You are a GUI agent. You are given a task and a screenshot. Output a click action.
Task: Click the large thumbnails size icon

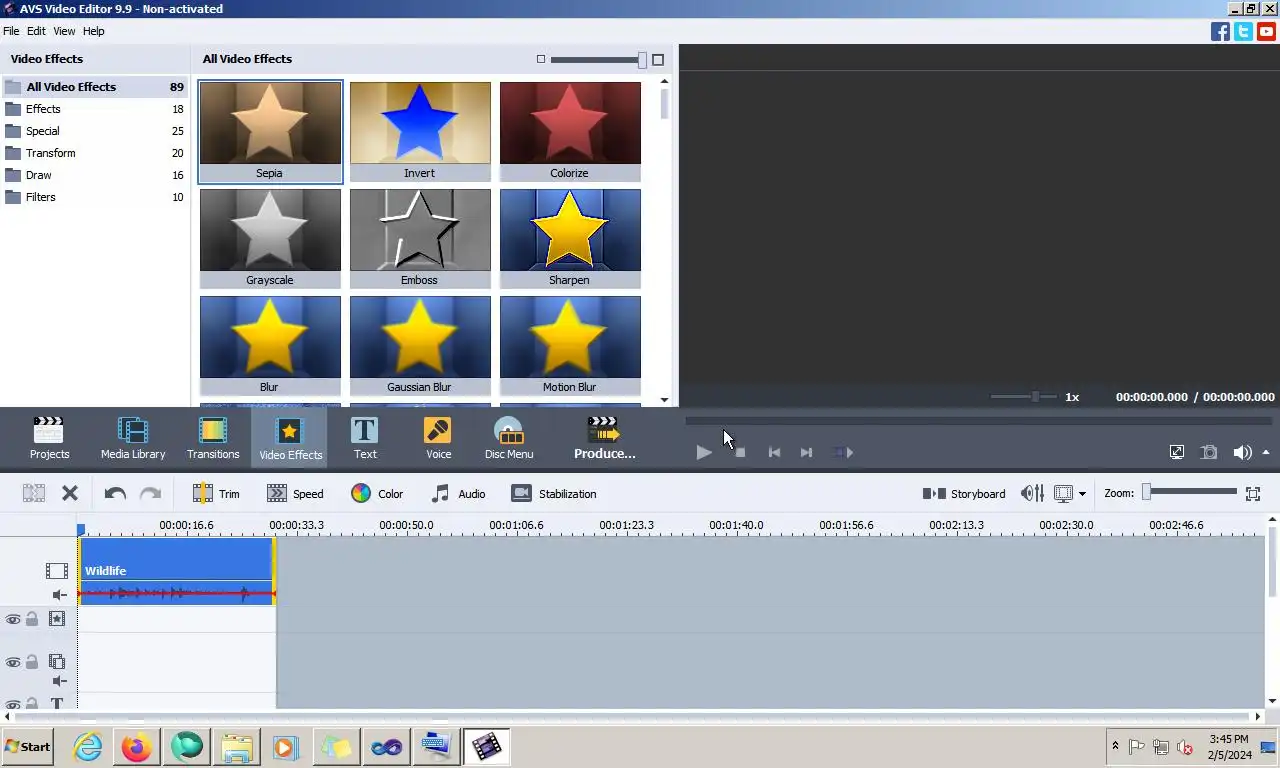(x=658, y=60)
